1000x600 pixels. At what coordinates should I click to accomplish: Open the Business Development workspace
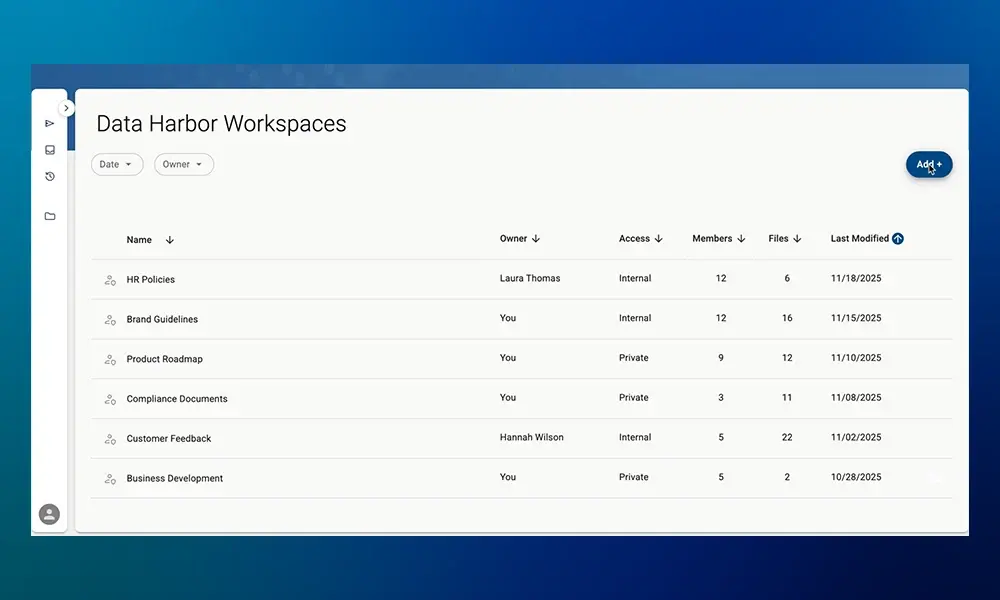(175, 478)
